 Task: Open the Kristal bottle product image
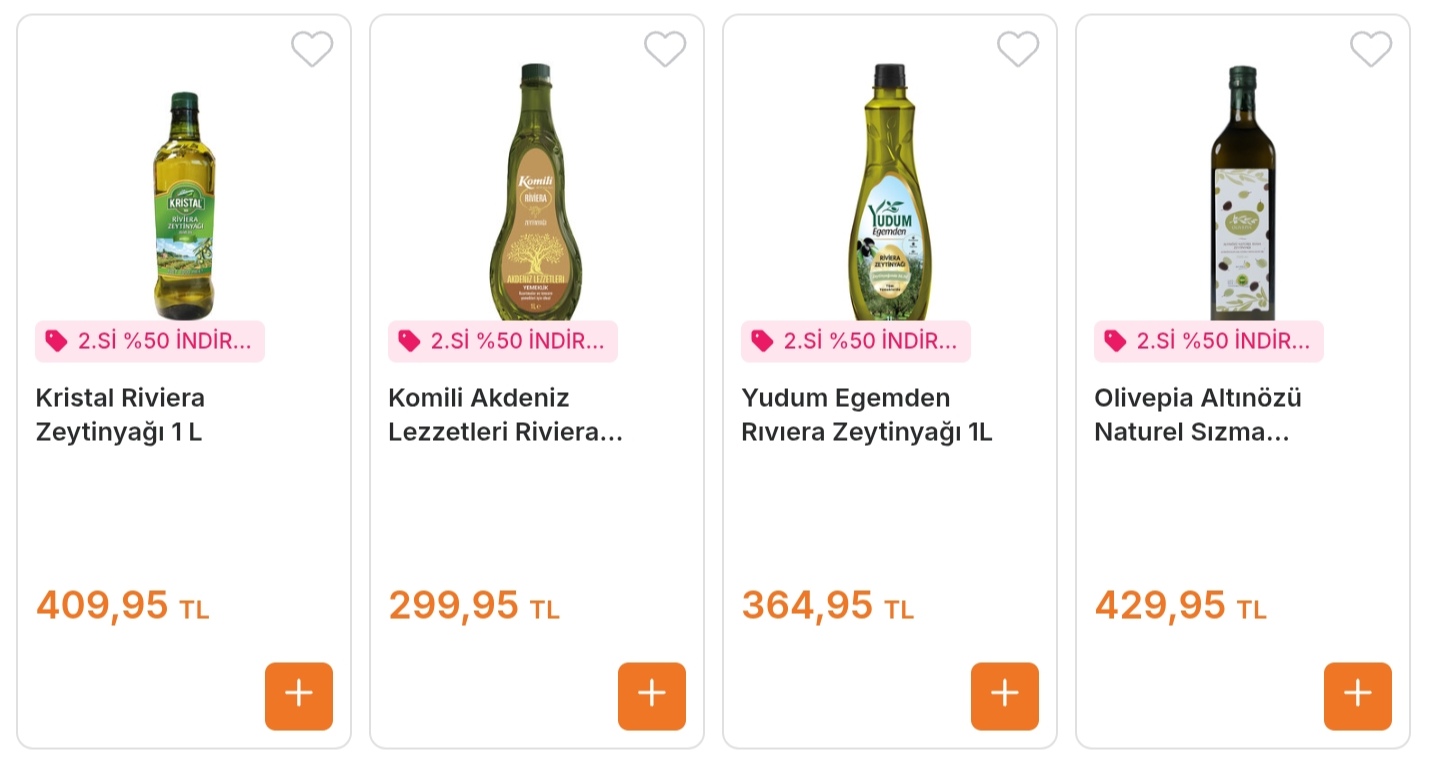[x=184, y=205]
